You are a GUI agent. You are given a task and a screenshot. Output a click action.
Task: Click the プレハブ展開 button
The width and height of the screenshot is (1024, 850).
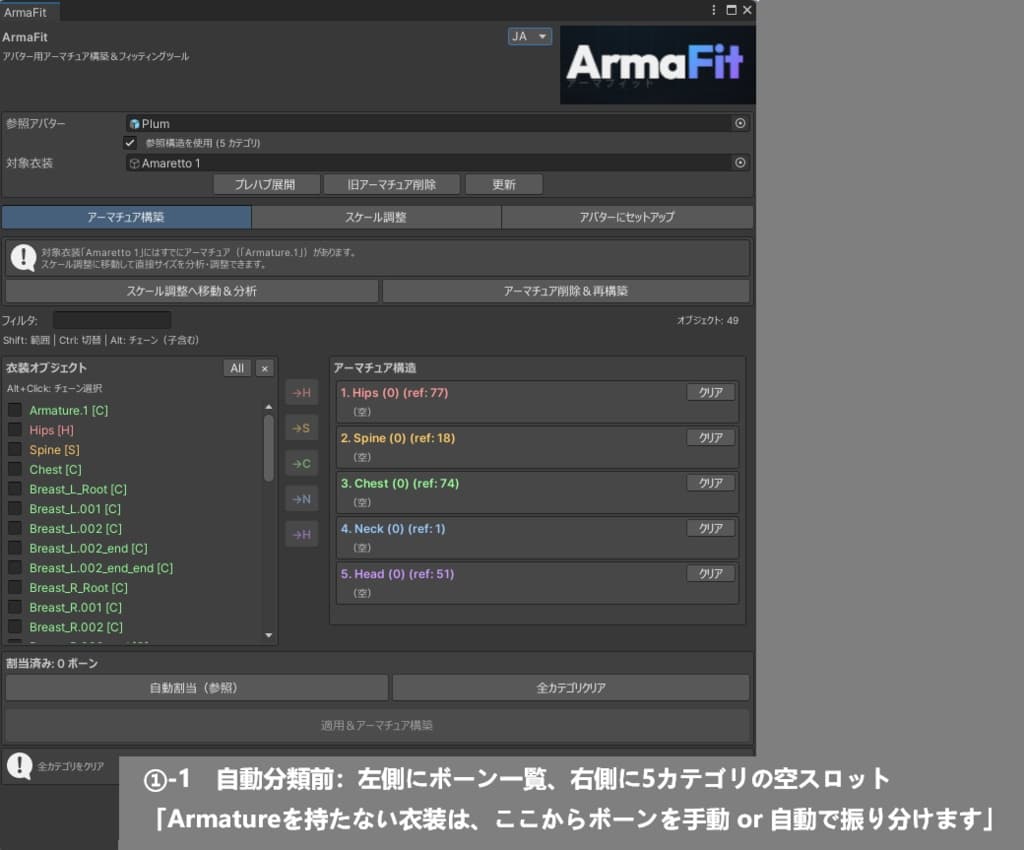[x=266, y=185]
